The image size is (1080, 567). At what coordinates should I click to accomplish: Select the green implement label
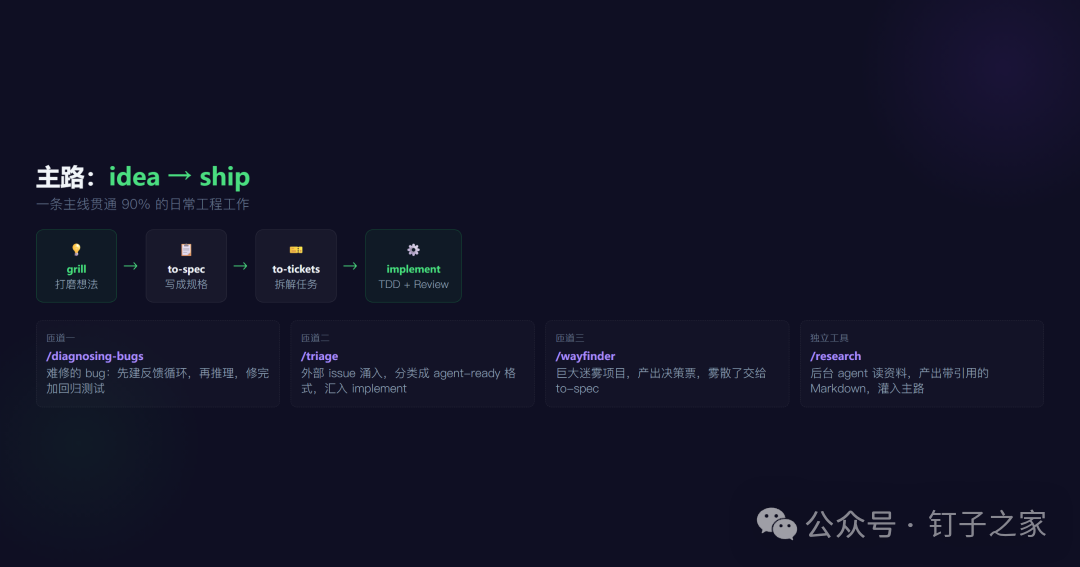[413, 269]
